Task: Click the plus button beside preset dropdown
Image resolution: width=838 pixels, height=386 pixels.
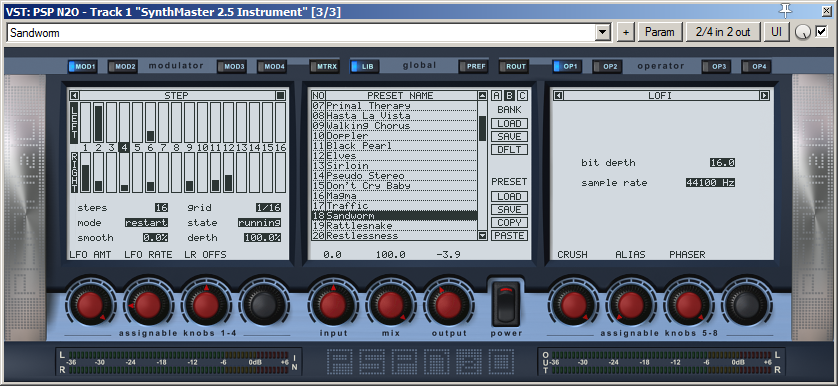Action: coord(626,32)
